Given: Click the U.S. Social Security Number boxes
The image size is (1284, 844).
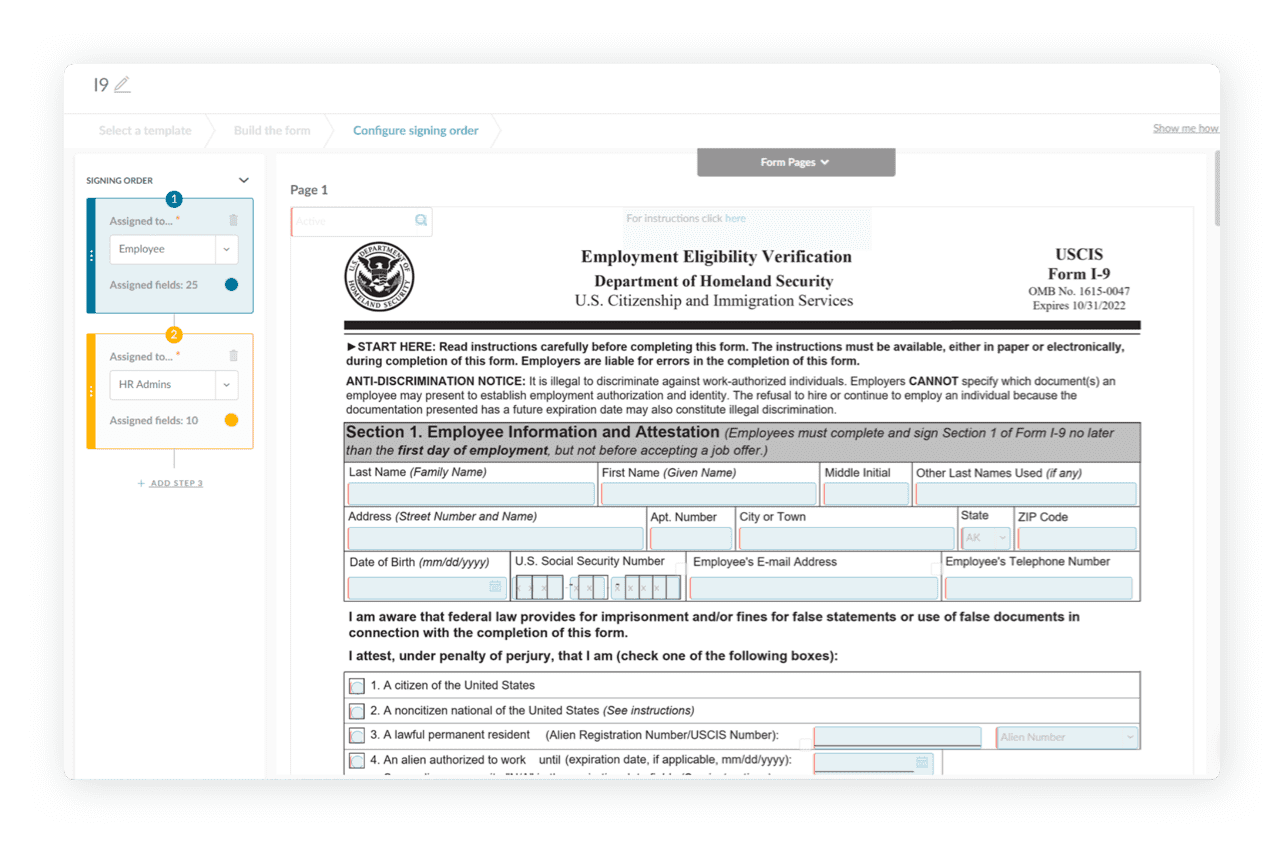Looking at the screenshot, I should point(598,588).
